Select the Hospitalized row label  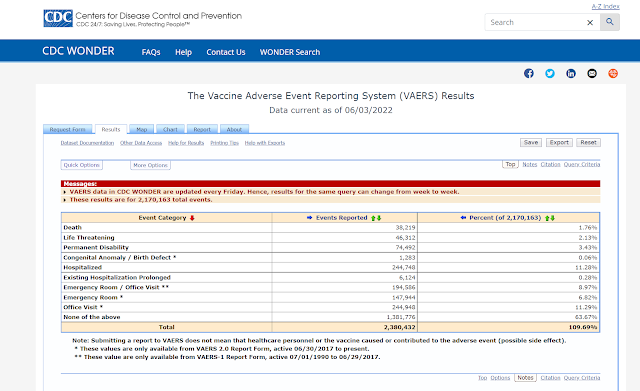(82, 267)
